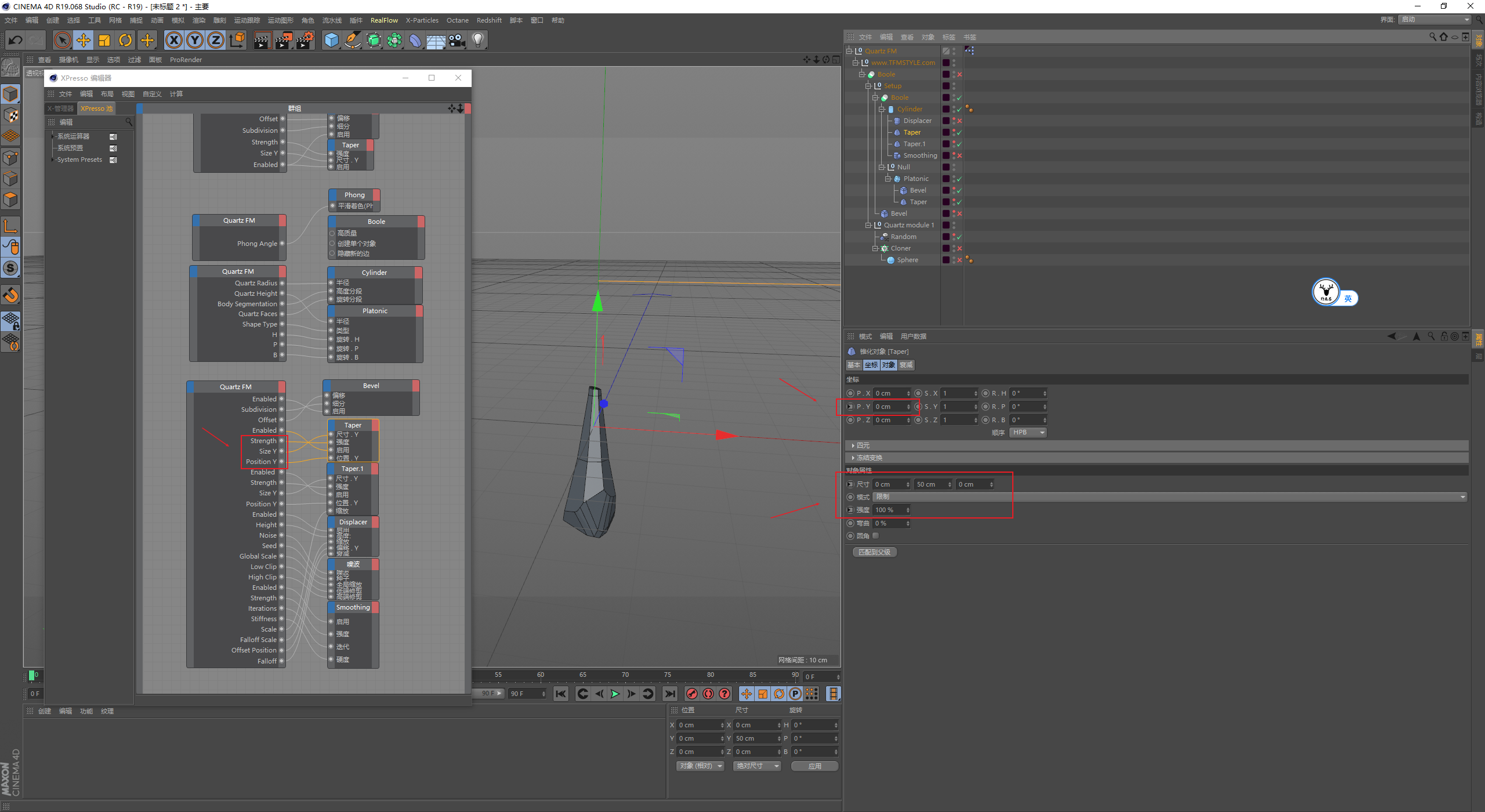This screenshot has height=812, width=1485.
Task: Click the Record active objects button
Action: click(x=691, y=694)
